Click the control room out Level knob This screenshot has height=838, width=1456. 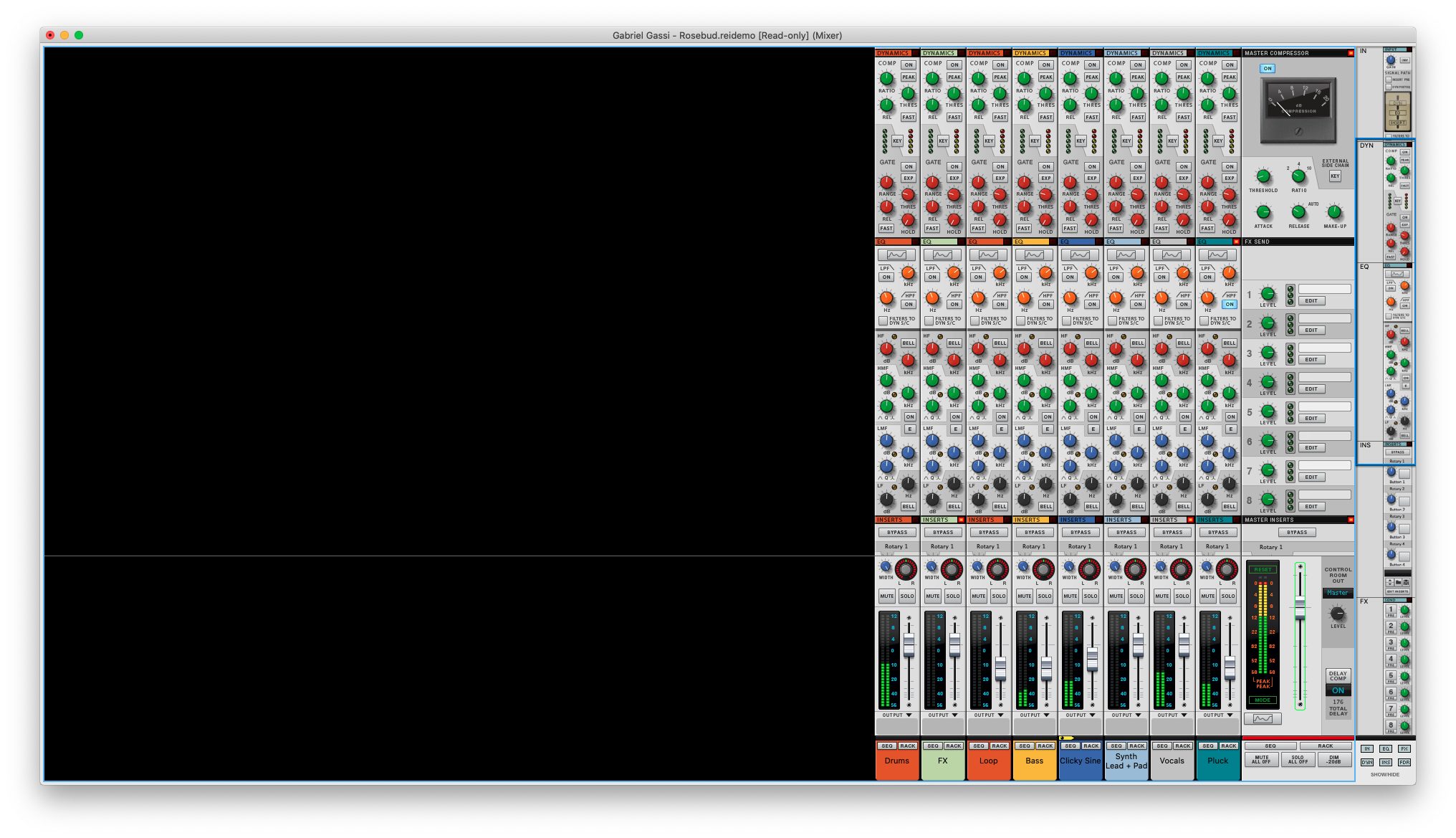[x=1337, y=614]
